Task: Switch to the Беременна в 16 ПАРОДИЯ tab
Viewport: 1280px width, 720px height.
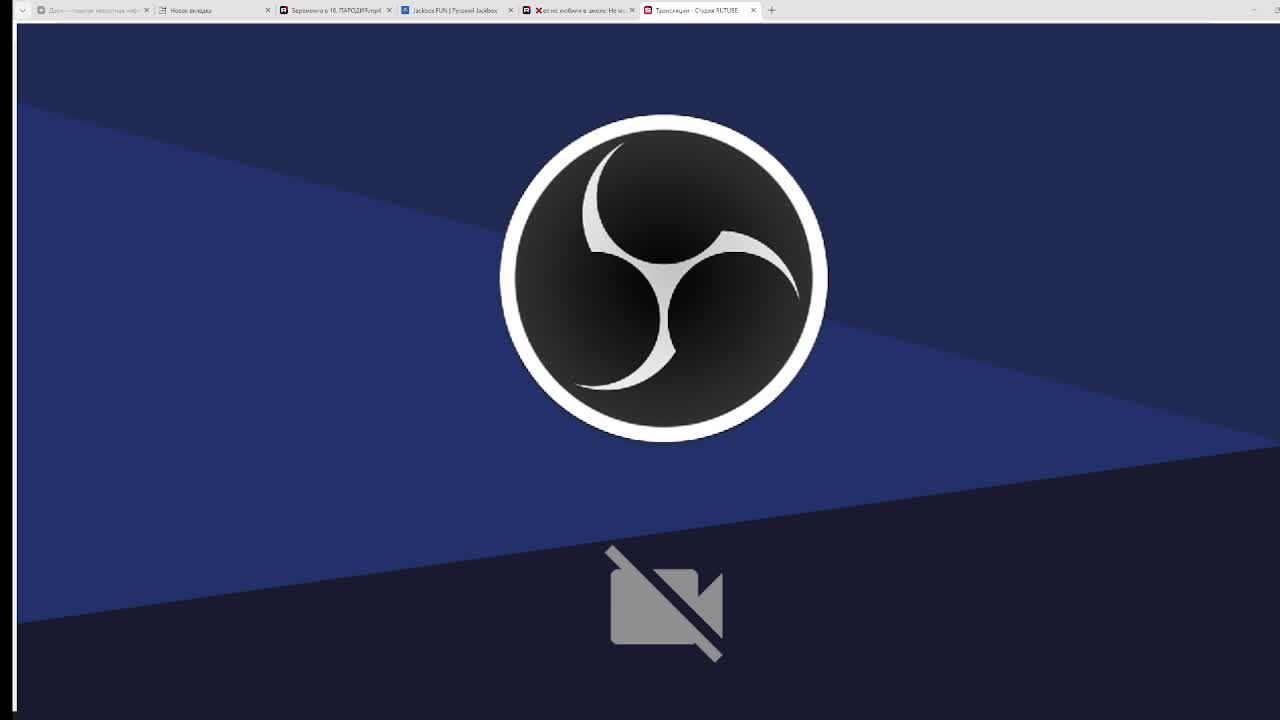Action: point(335,10)
